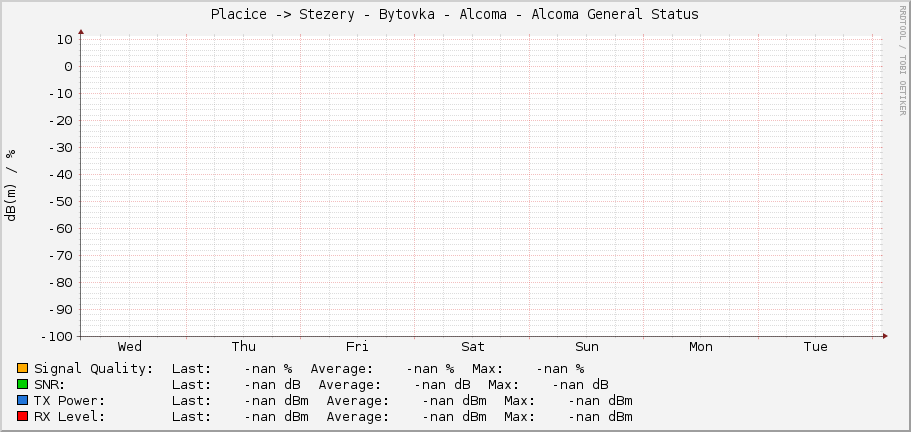Click the 'RX Level:' legend label
The width and height of the screenshot is (911, 432).
pos(70,416)
